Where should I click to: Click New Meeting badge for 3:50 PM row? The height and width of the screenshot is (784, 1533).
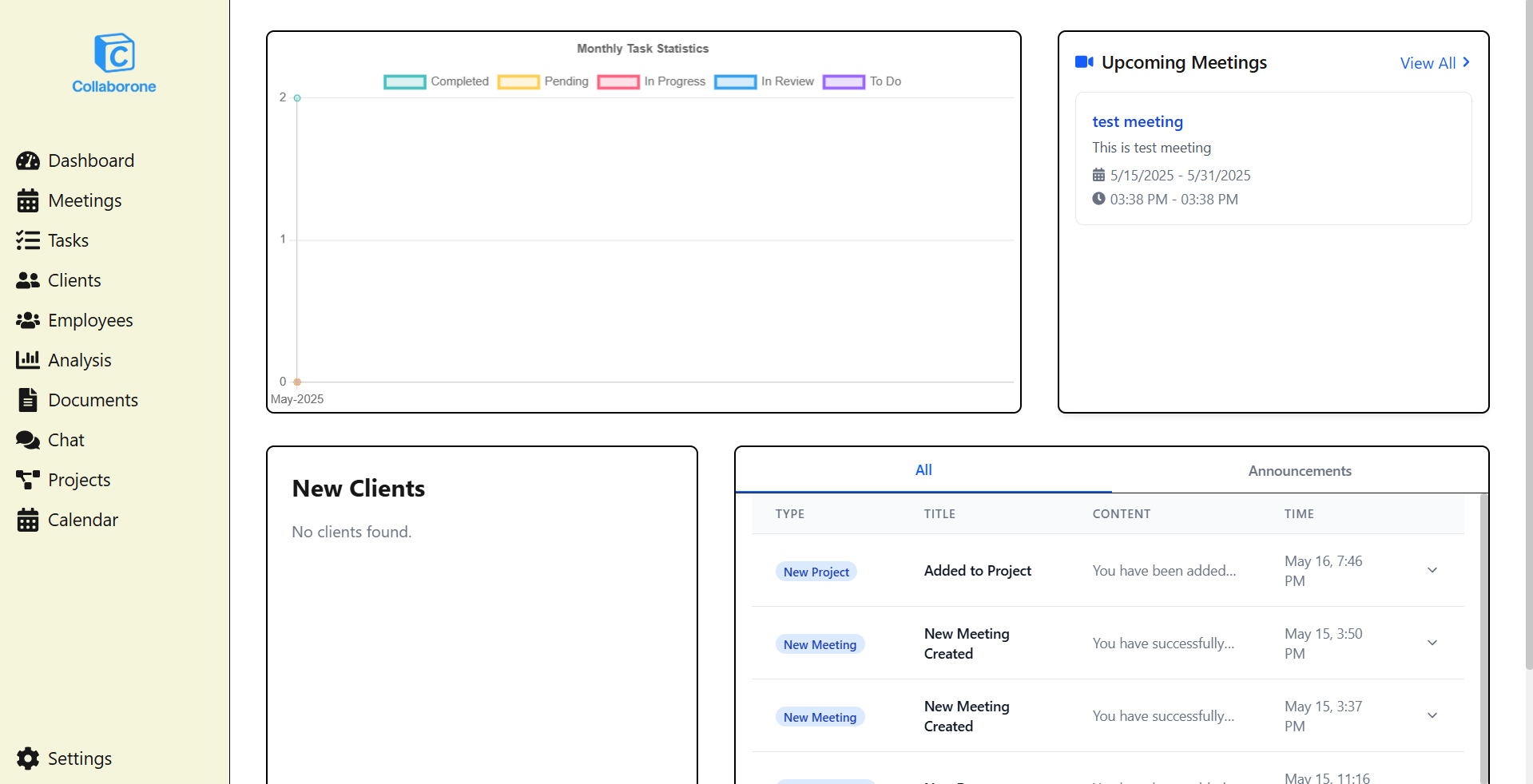[820, 644]
